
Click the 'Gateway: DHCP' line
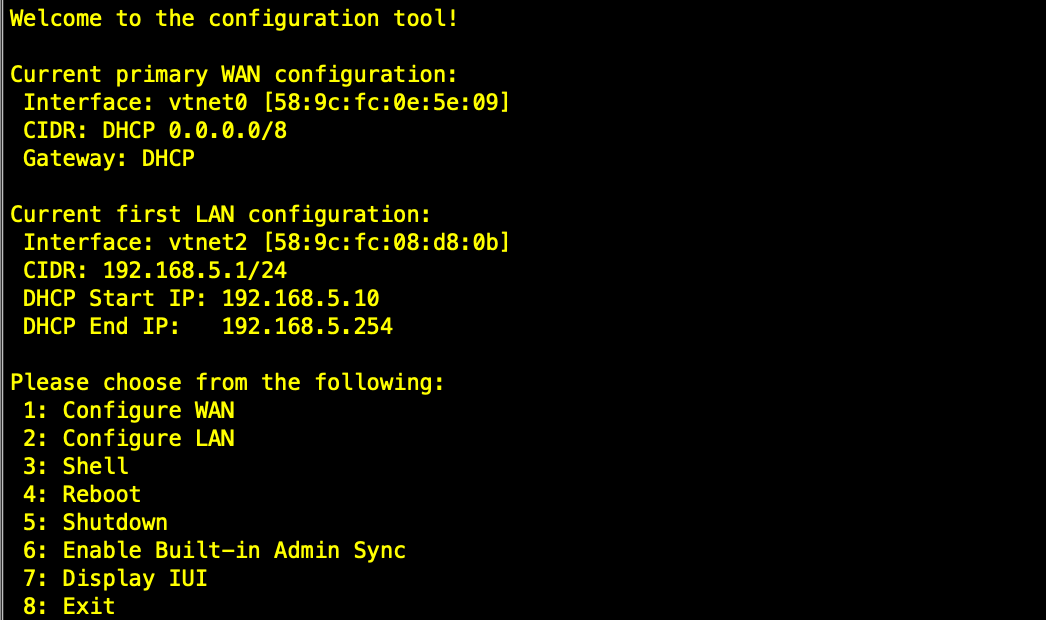coord(108,158)
